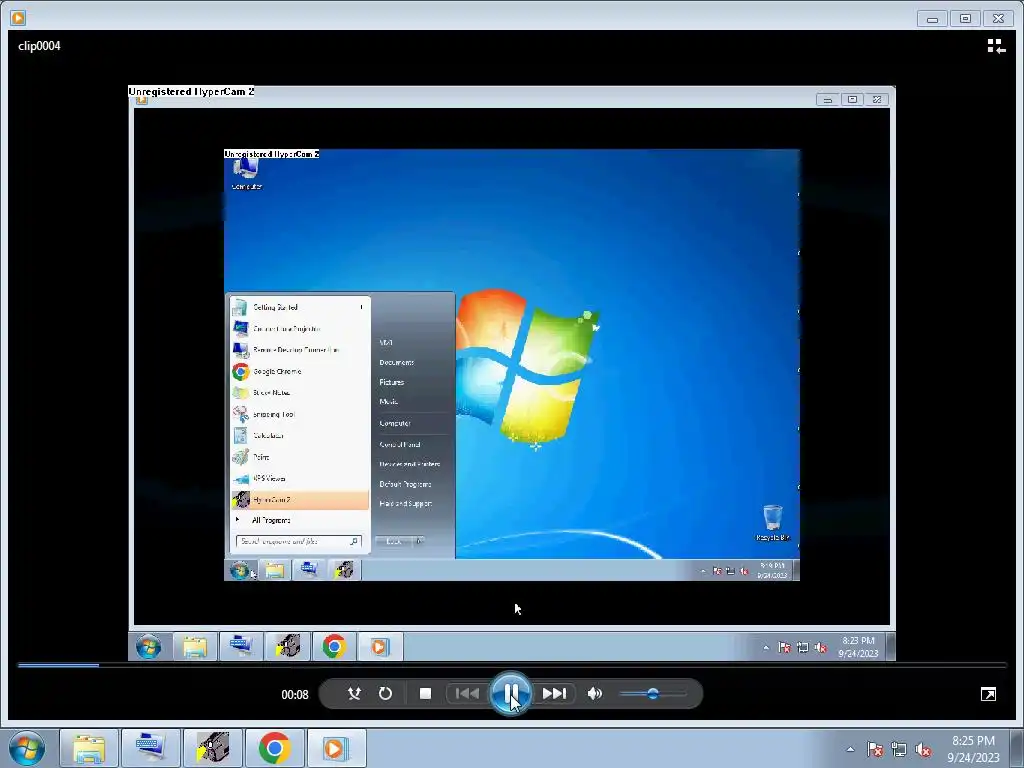Click the Shut down button in the recorded Start menu
Screen dimensions: 1024x768
394,541
